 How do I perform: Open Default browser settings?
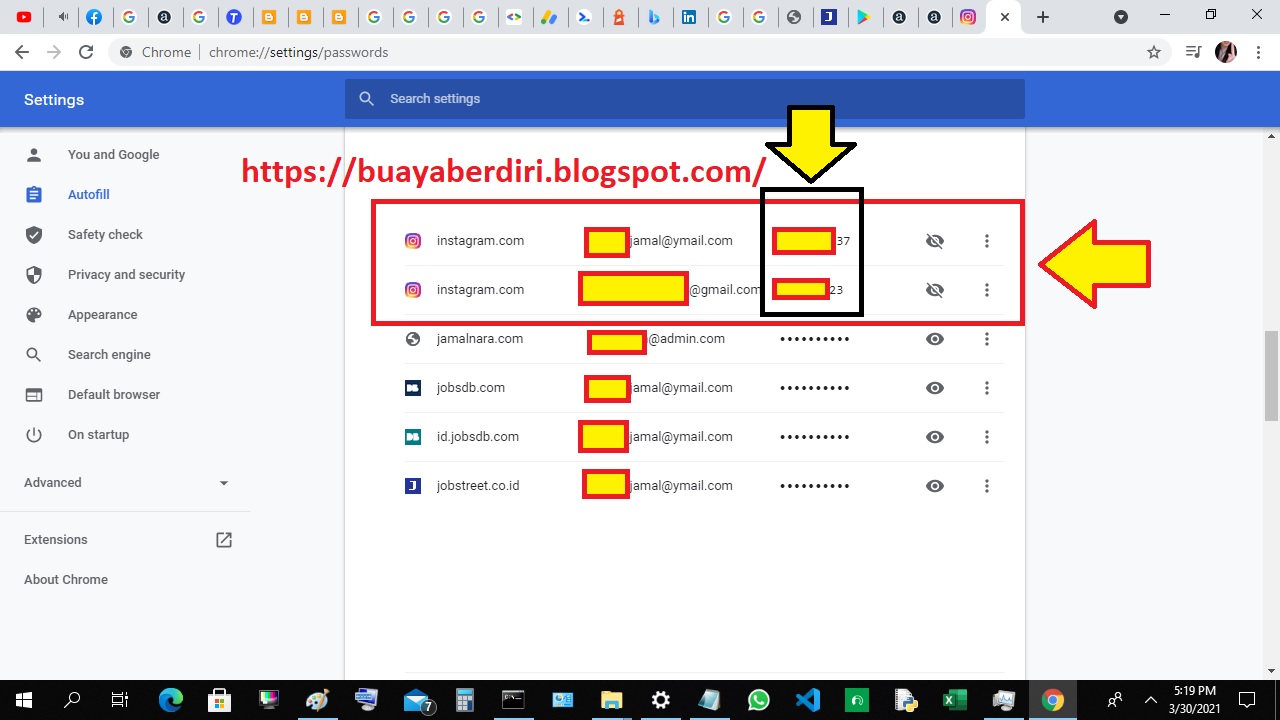point(113,395)
